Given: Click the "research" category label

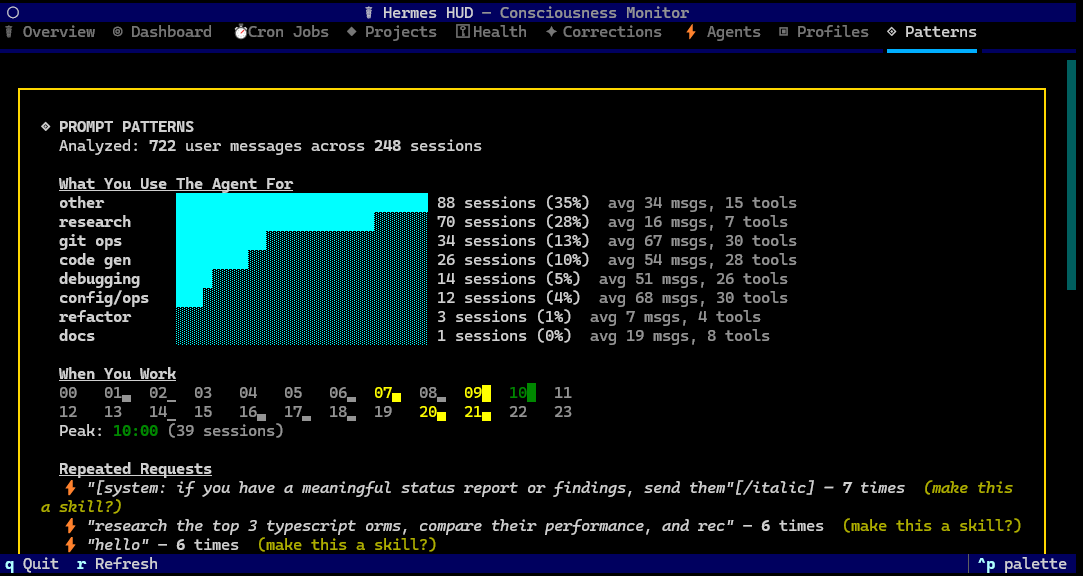Looking at the screenshot, I should (x=95, y=222).
